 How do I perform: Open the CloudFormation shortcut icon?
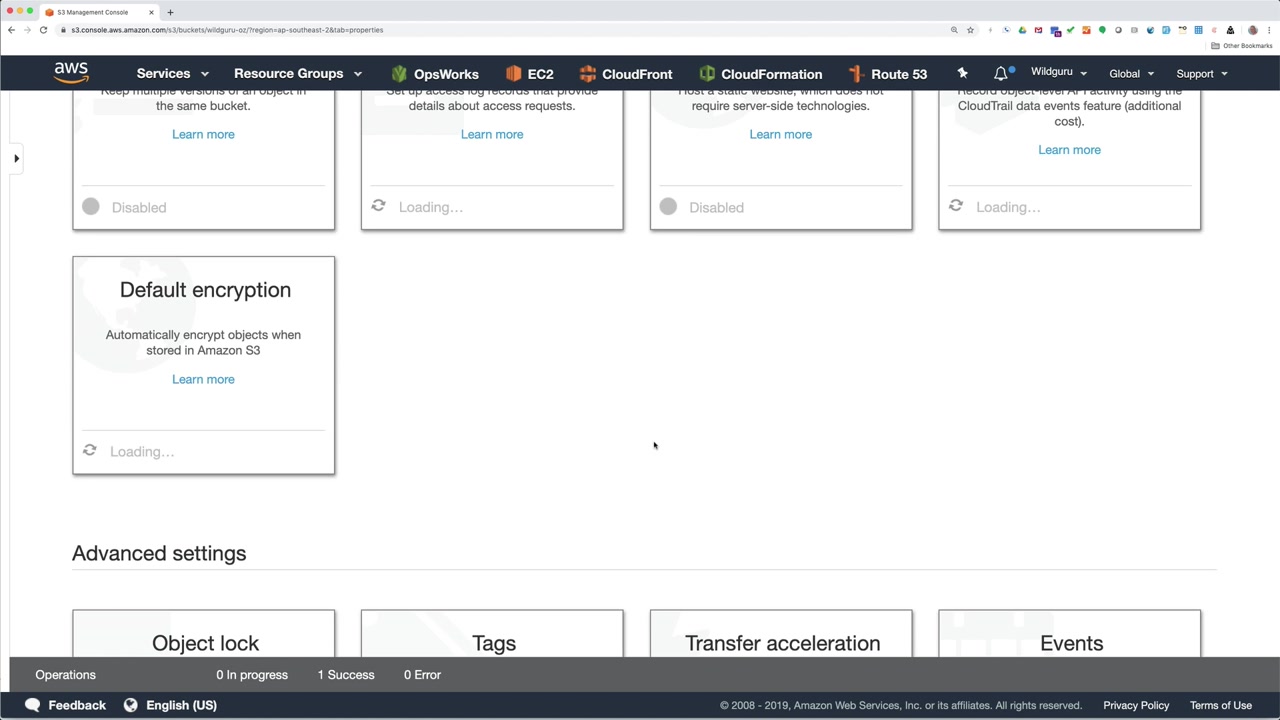[x=707, y=74]
